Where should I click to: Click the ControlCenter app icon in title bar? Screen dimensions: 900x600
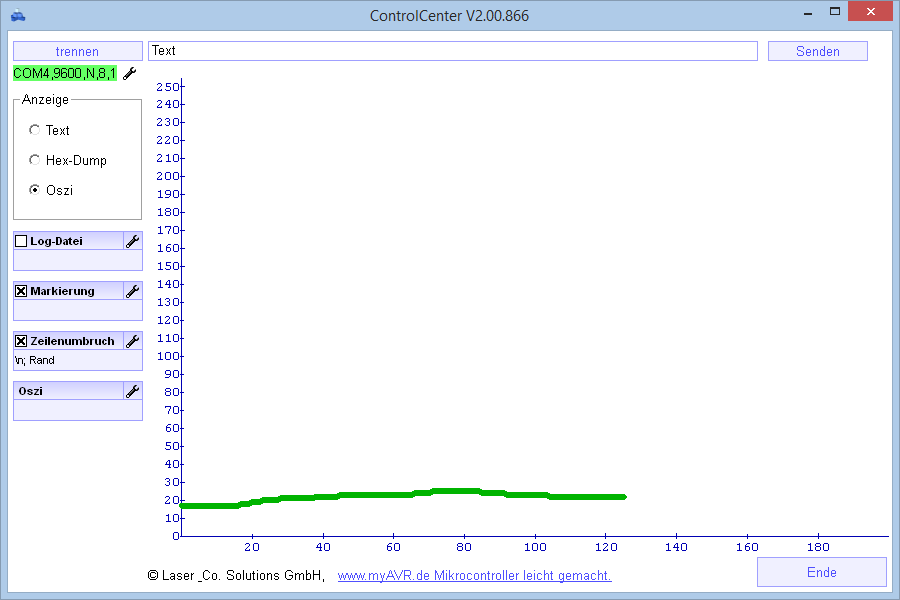tap(18, 15)
